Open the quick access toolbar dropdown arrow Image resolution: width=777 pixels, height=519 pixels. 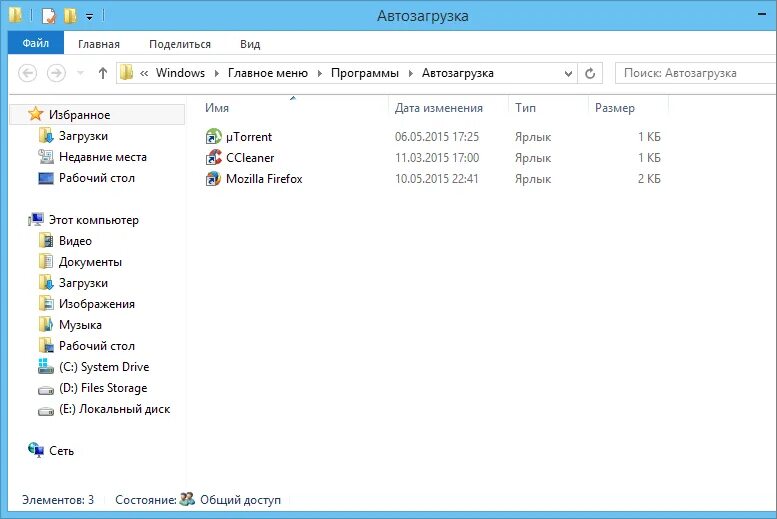[x=89, y=17]
